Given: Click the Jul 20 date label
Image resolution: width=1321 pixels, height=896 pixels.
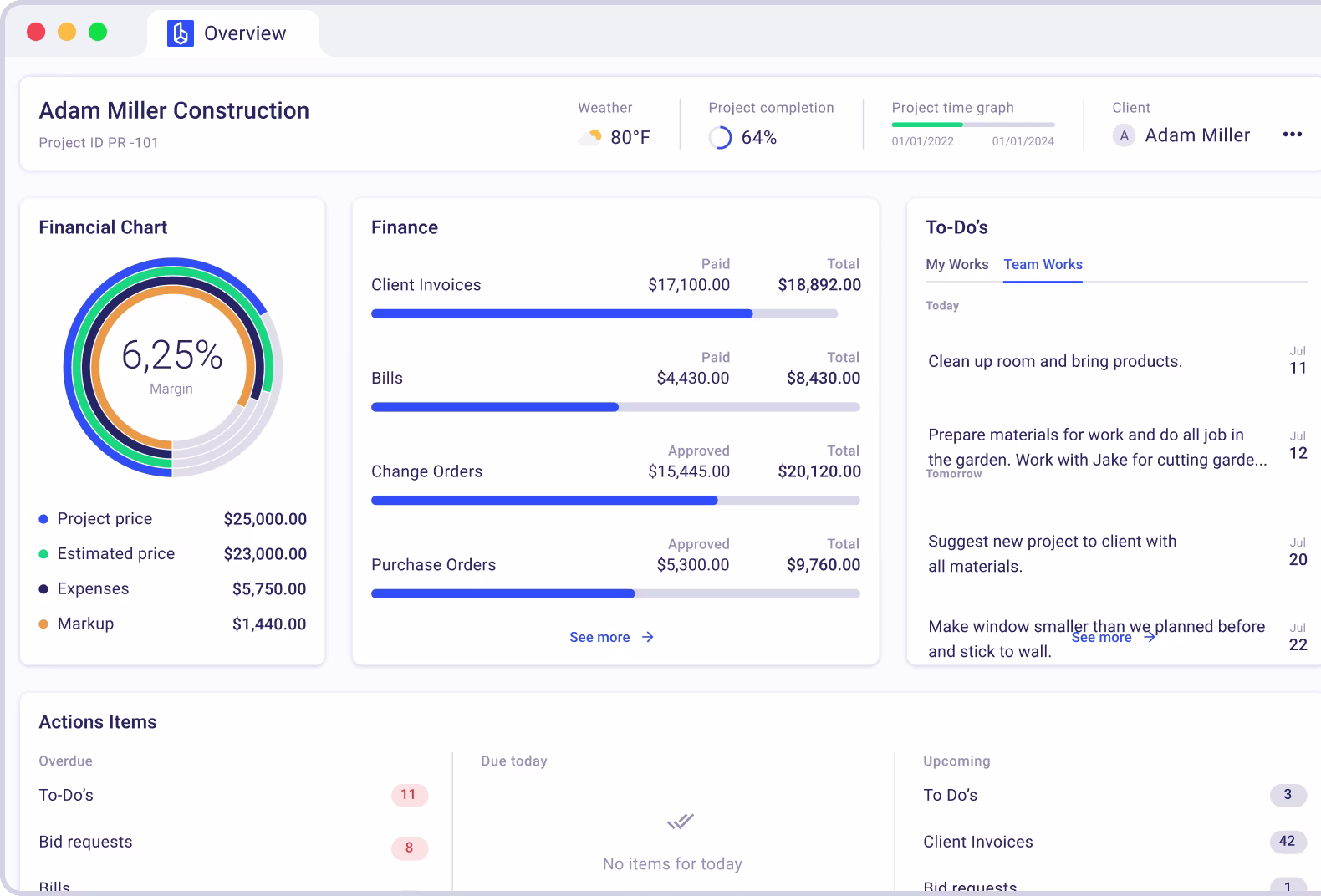Looking at the screenshot, I should 1298,552.
